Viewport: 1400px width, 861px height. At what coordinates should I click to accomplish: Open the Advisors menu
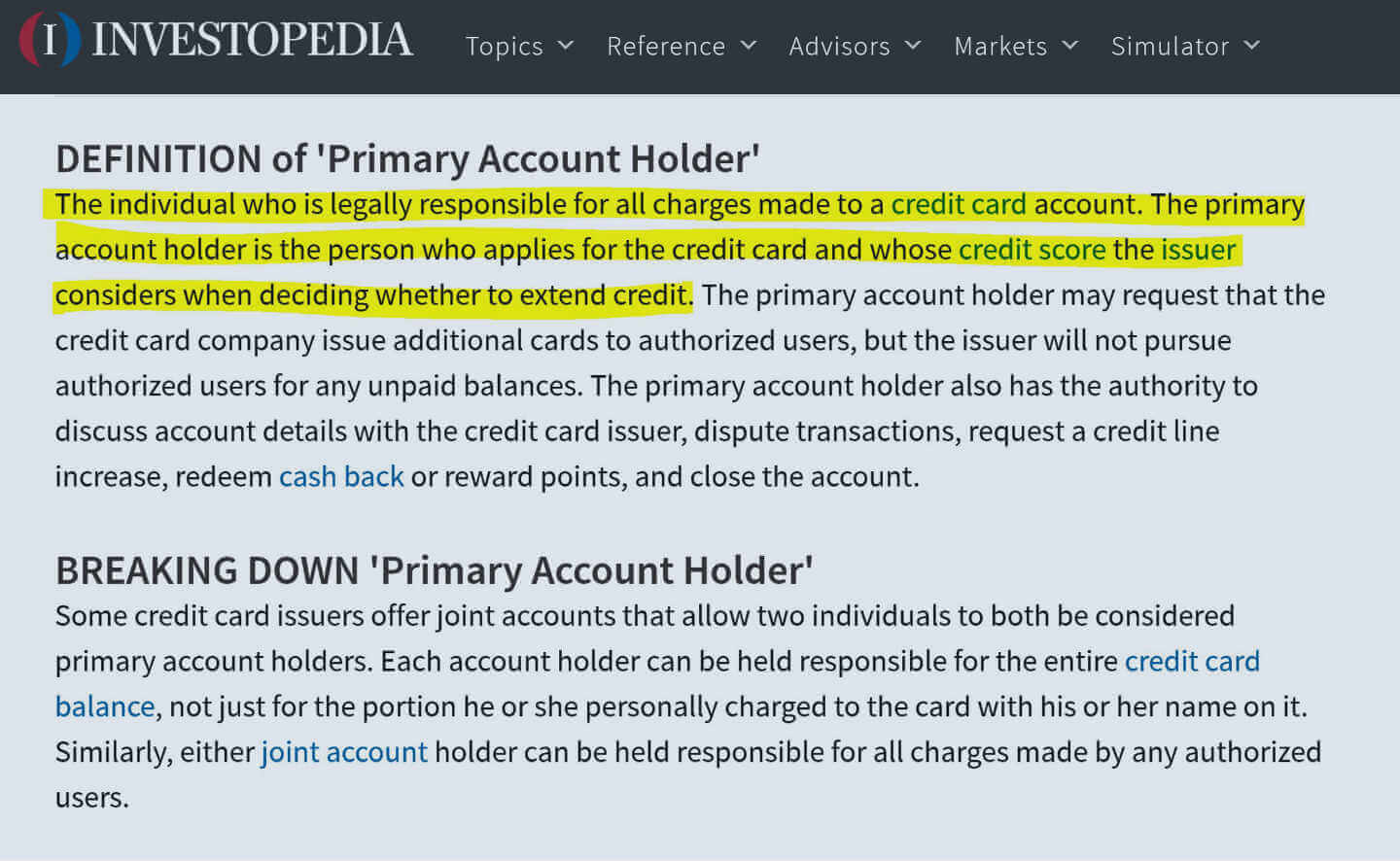coord(839,46)
